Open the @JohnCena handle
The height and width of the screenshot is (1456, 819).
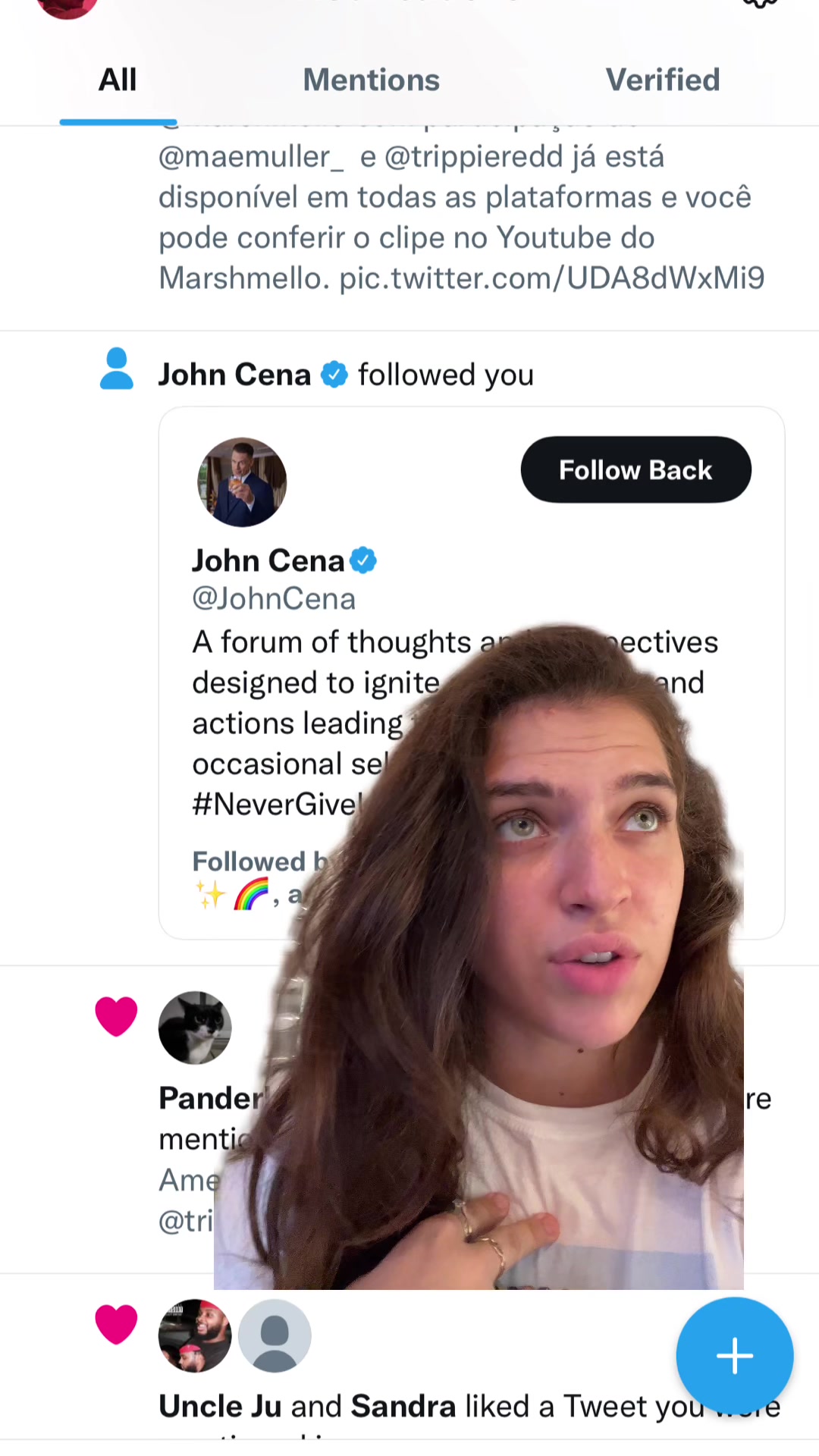[274, 599]
